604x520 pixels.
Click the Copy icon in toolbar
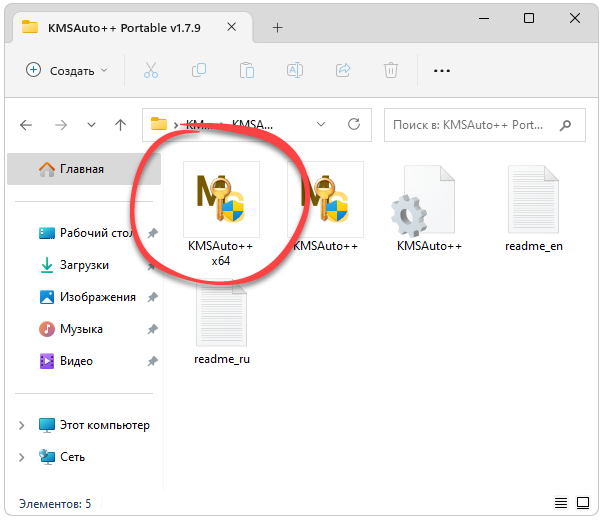pyautogui.click(x=199, y=70)
